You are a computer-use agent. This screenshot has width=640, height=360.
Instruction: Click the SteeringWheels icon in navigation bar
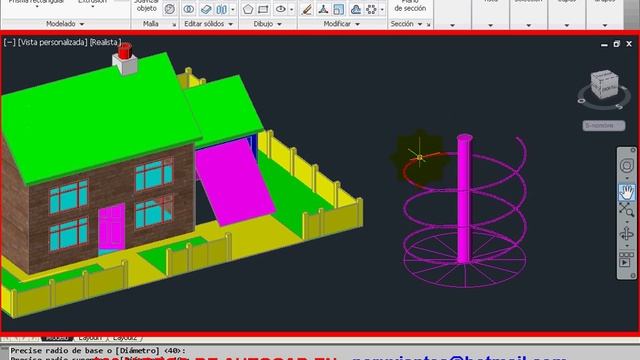(627, 166)
